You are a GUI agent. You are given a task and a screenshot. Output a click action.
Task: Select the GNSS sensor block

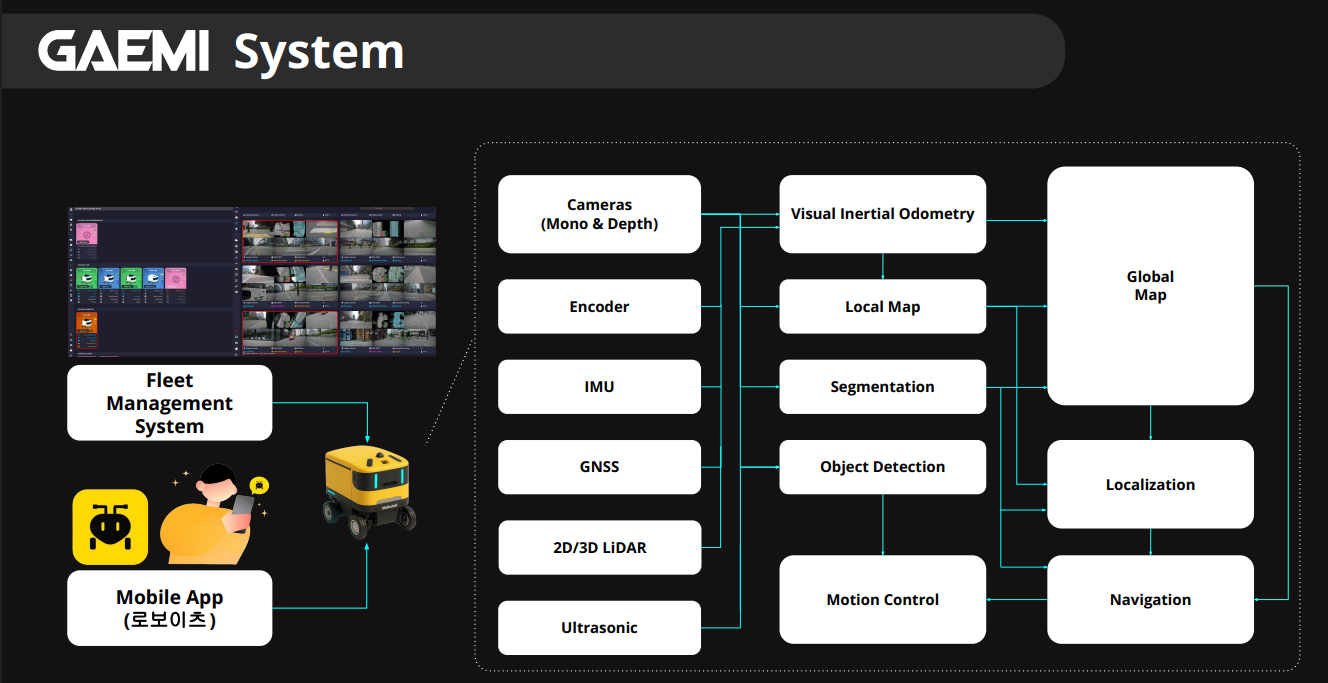coord(599,467)
